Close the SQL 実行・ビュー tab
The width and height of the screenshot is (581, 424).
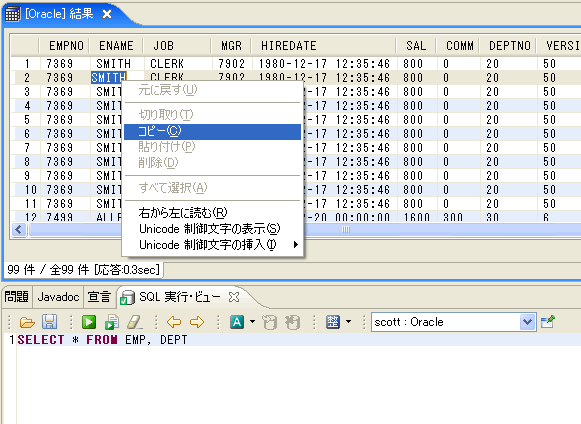coord(234,297)
